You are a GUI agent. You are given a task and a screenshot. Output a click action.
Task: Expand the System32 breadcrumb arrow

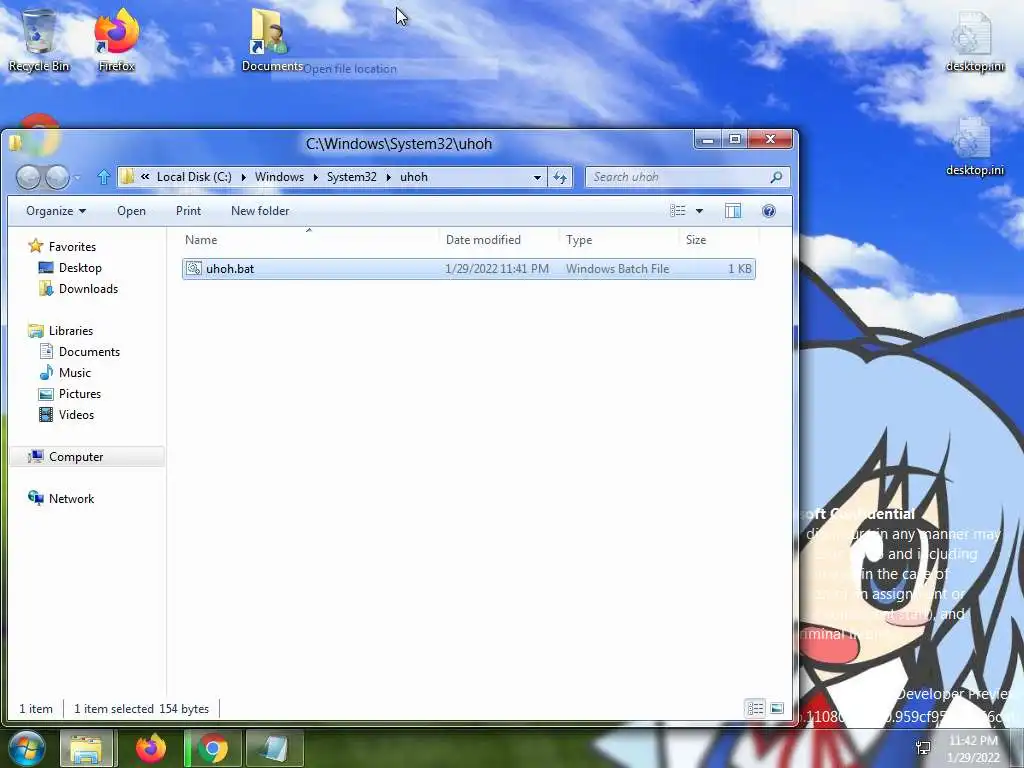[389, 177]
